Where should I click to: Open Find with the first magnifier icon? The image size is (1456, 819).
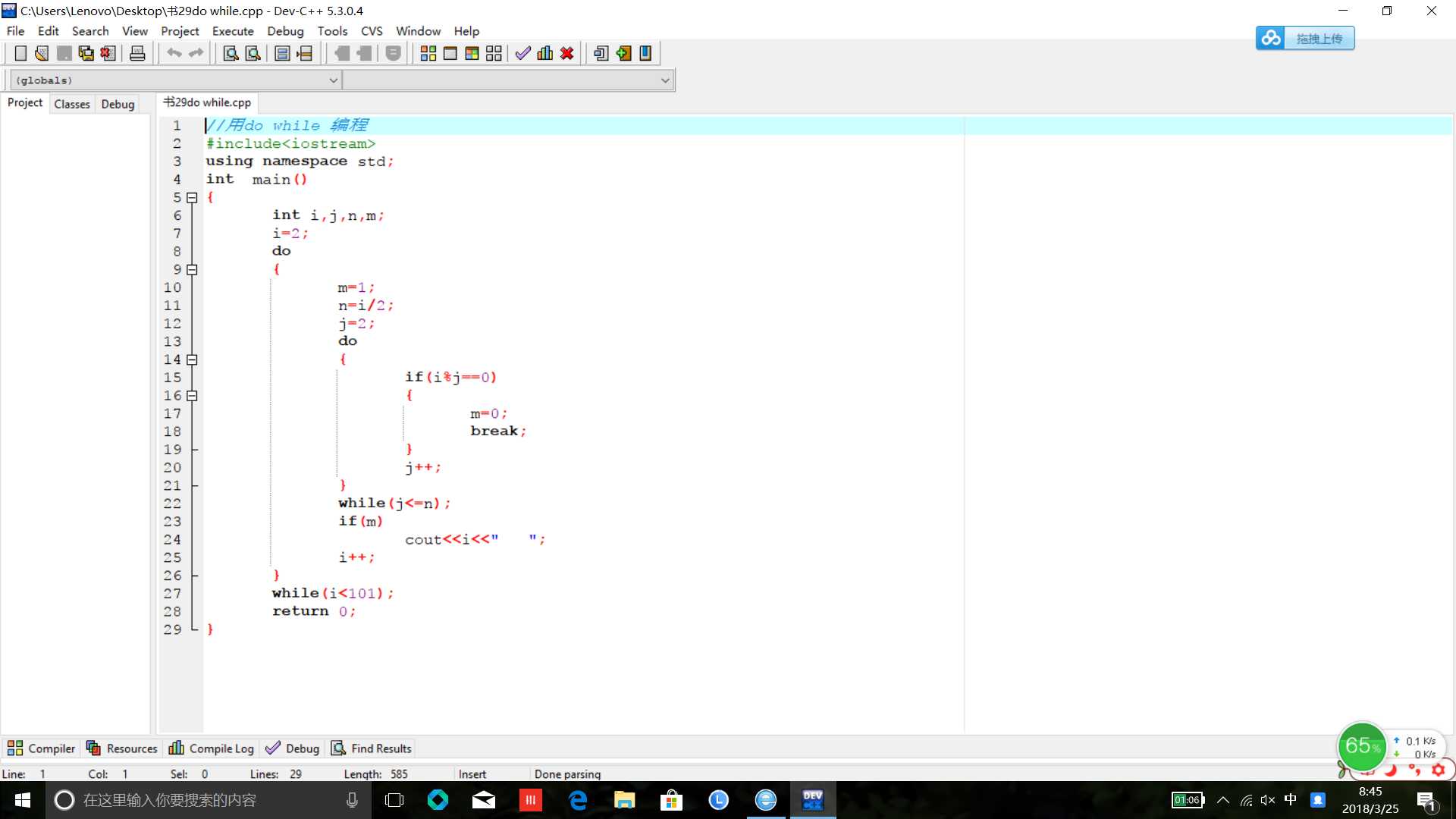tap(231, 53)
